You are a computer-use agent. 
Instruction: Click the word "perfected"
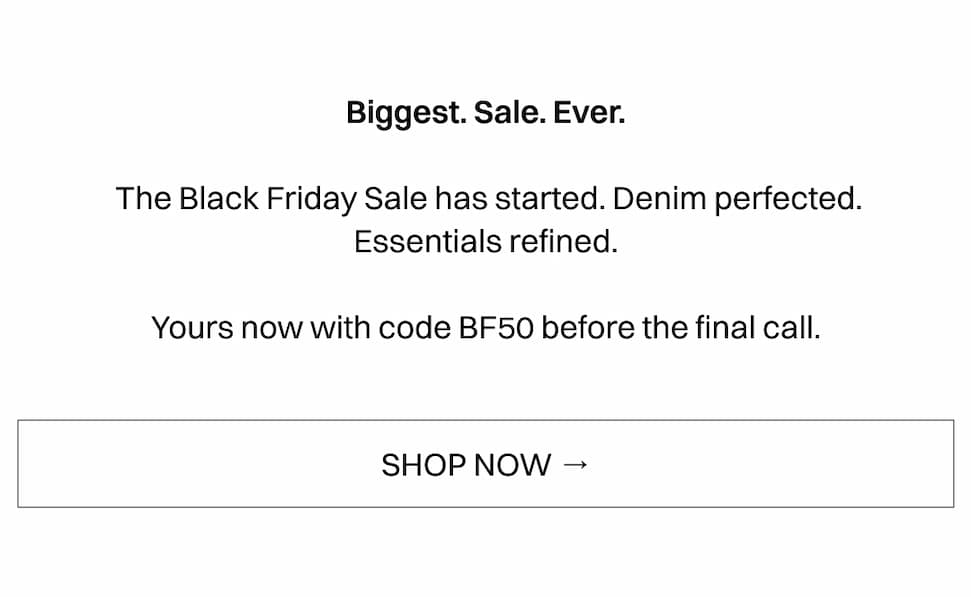tap(783, 198)
